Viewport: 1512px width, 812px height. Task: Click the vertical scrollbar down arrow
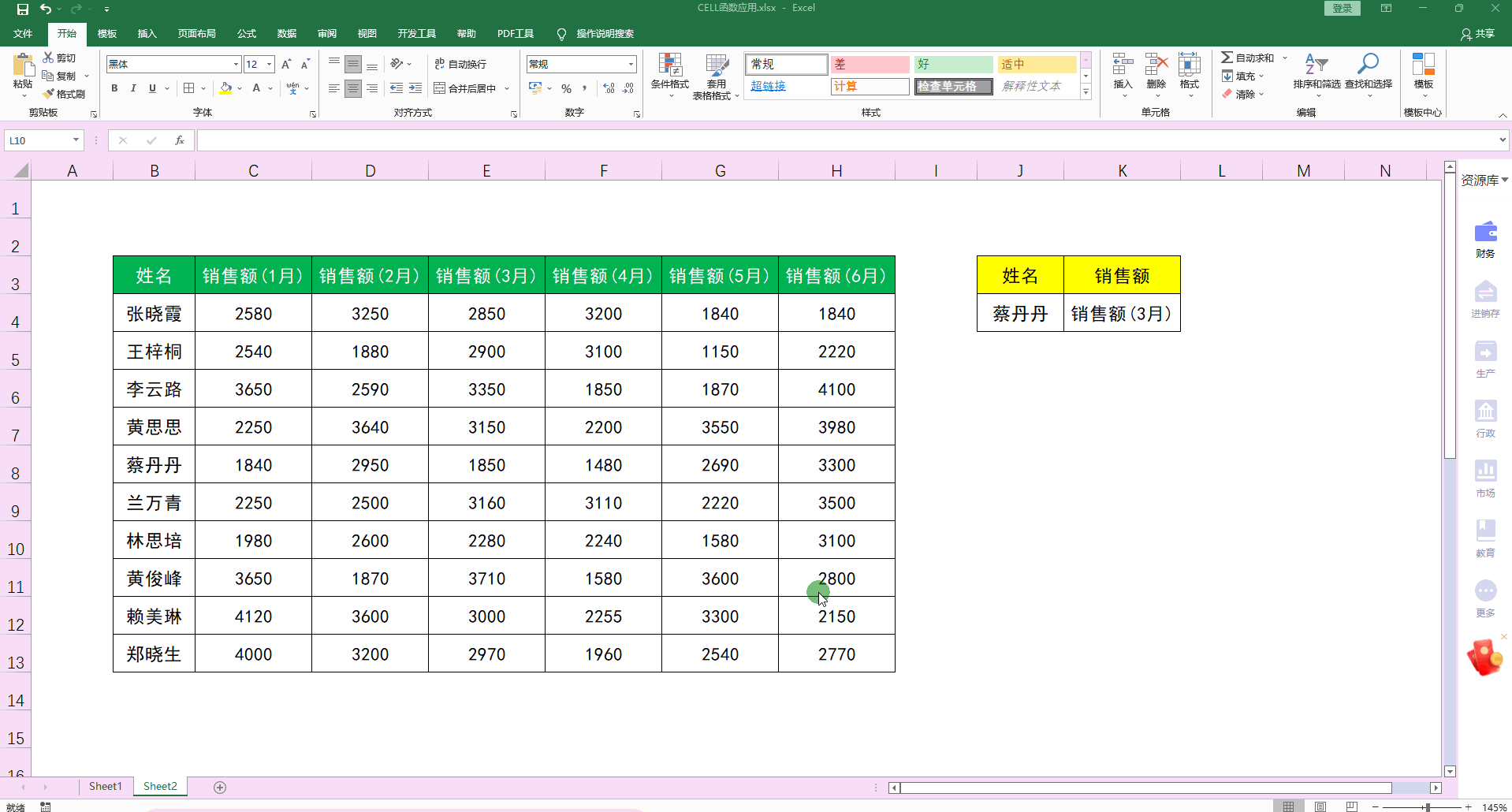1450,771
